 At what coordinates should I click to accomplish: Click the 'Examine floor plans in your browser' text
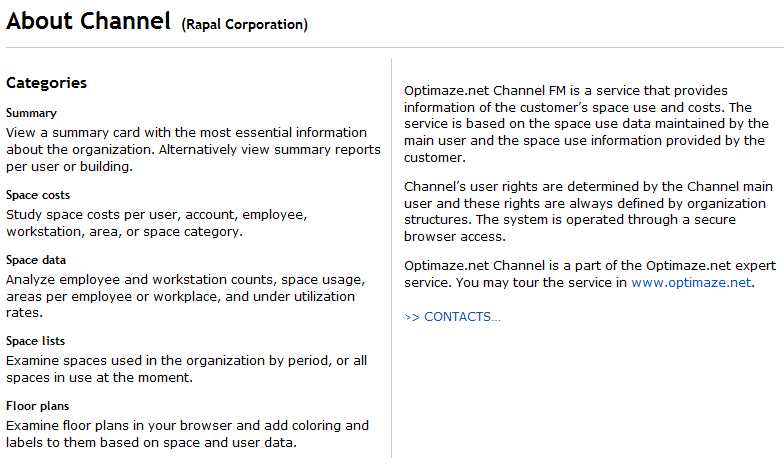click(x=185, y=434)
